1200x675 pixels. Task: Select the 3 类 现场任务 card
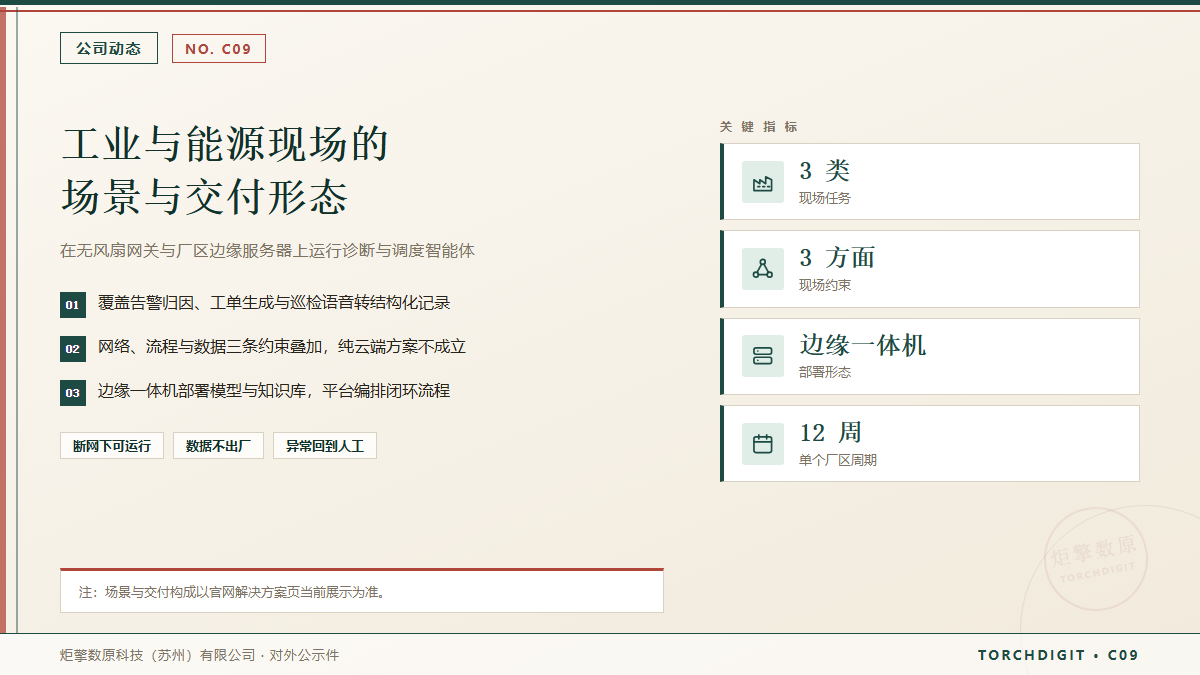click(930, 182)
